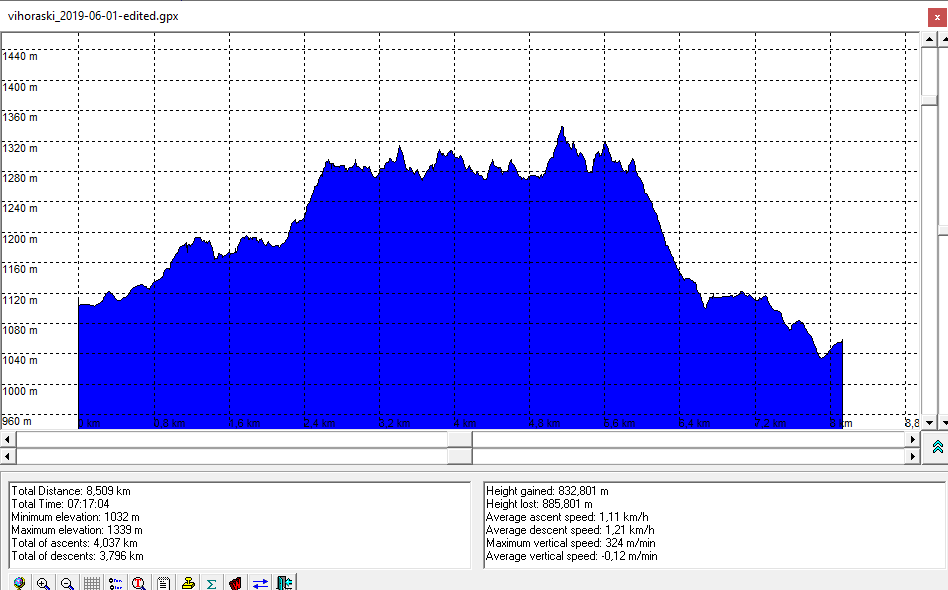
Task: Click the vertical scrollbar down arrow
Action: coord(929,423)
